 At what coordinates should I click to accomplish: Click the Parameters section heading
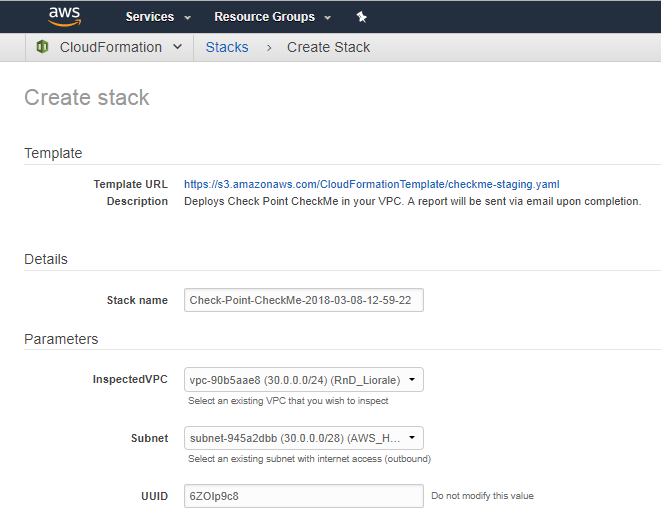61,339
